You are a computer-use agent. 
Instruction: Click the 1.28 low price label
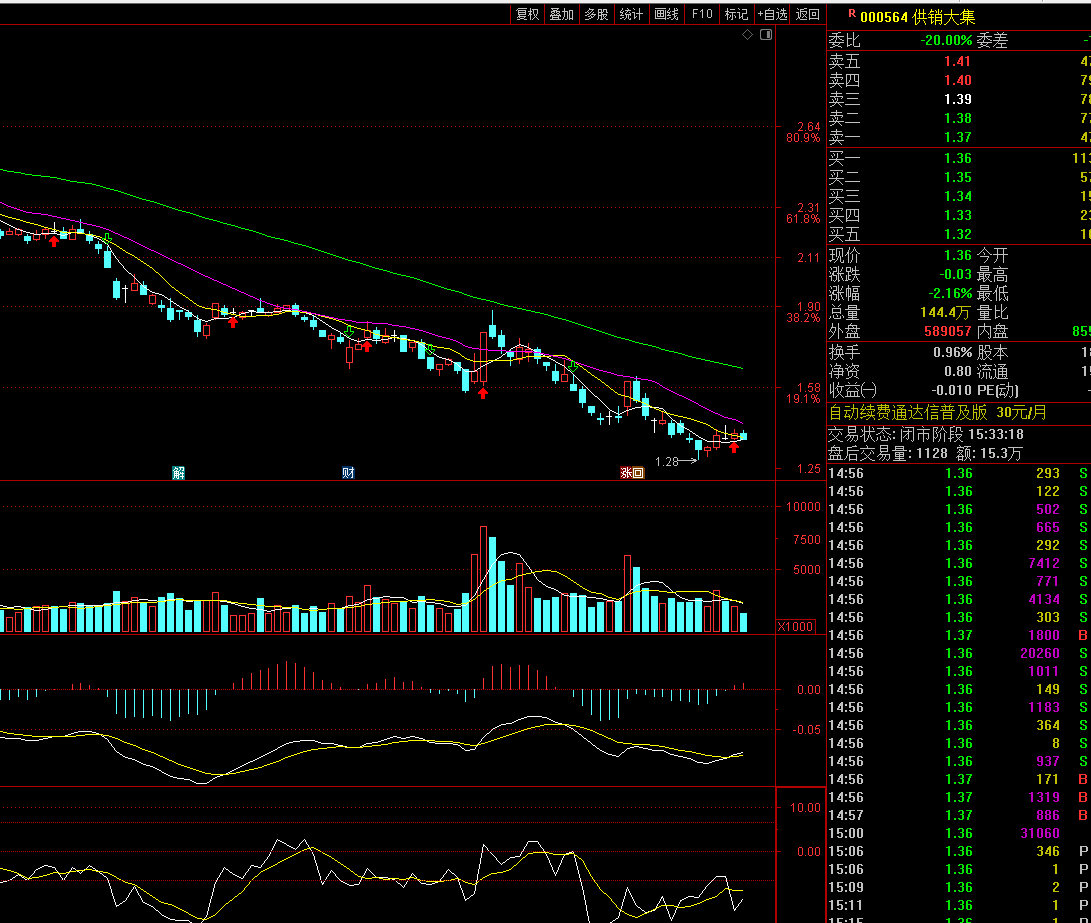pos(667,462)
